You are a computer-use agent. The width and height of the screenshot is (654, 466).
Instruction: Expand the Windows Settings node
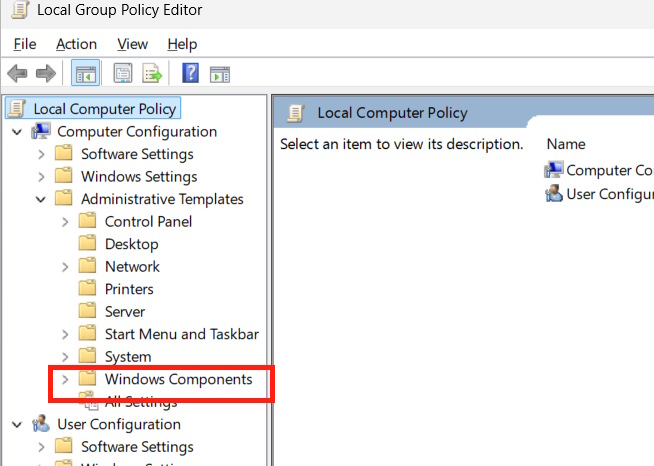tap(41, 177)
